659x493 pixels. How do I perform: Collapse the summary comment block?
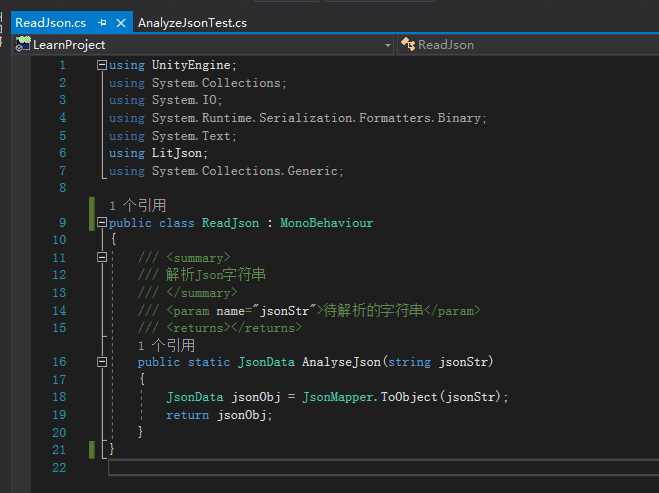(x=102, y=257)
